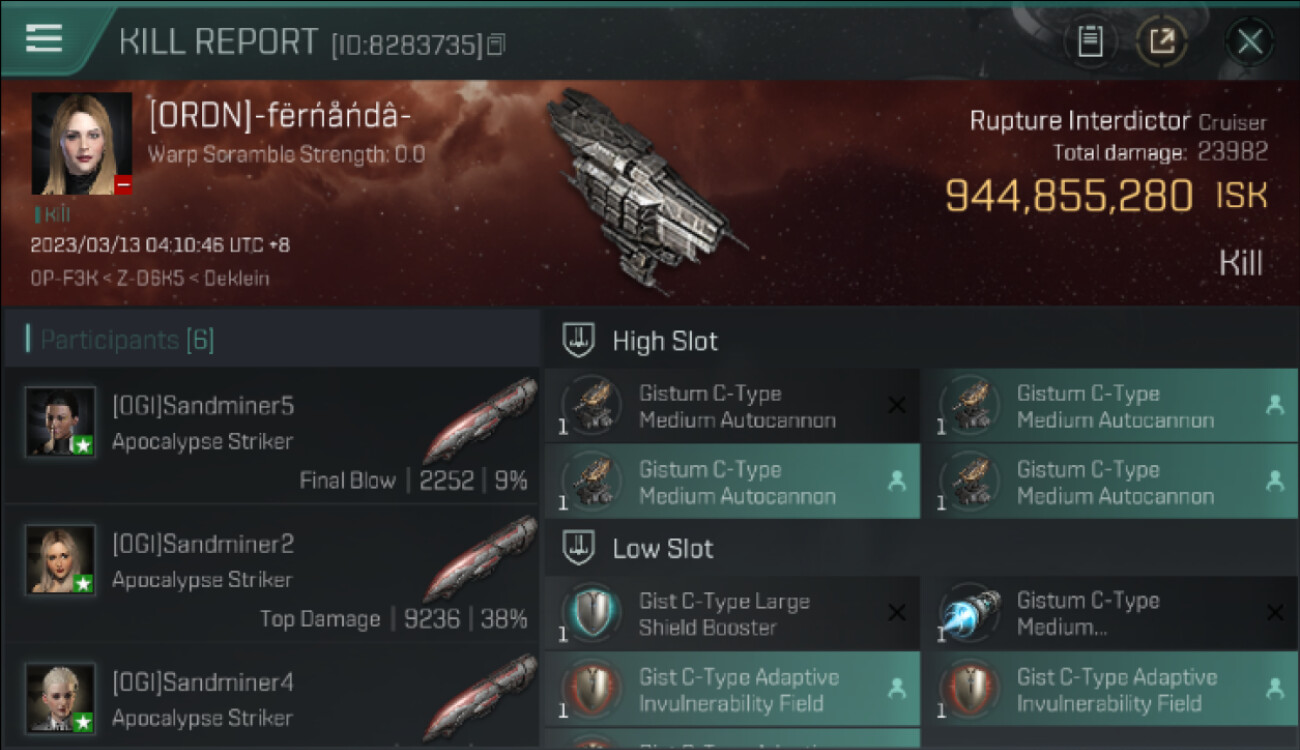
Task: Open the Sandminer2 pilot portrait
Action: 61,560
